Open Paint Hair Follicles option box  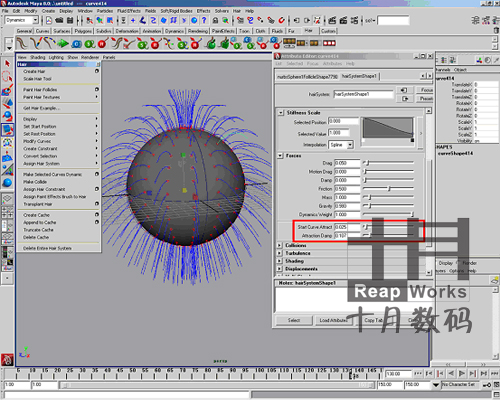click(x=97, y=89)
